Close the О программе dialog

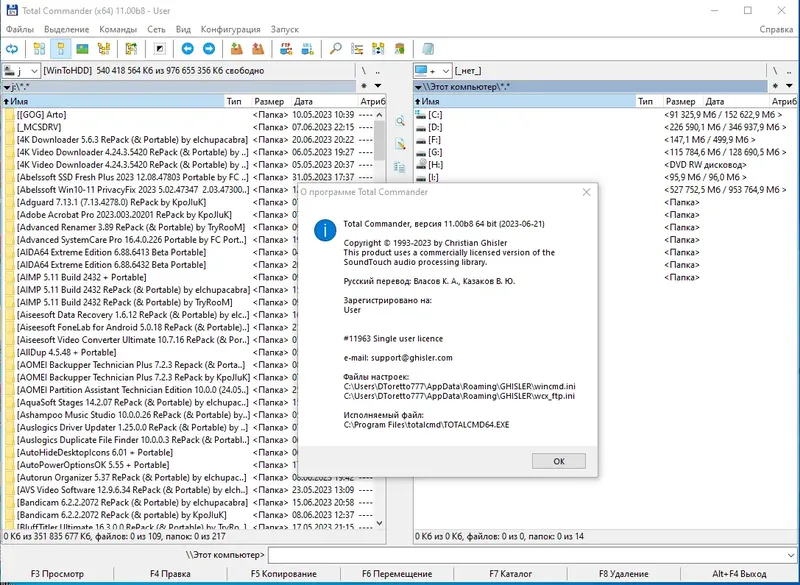tap(586, 192)
